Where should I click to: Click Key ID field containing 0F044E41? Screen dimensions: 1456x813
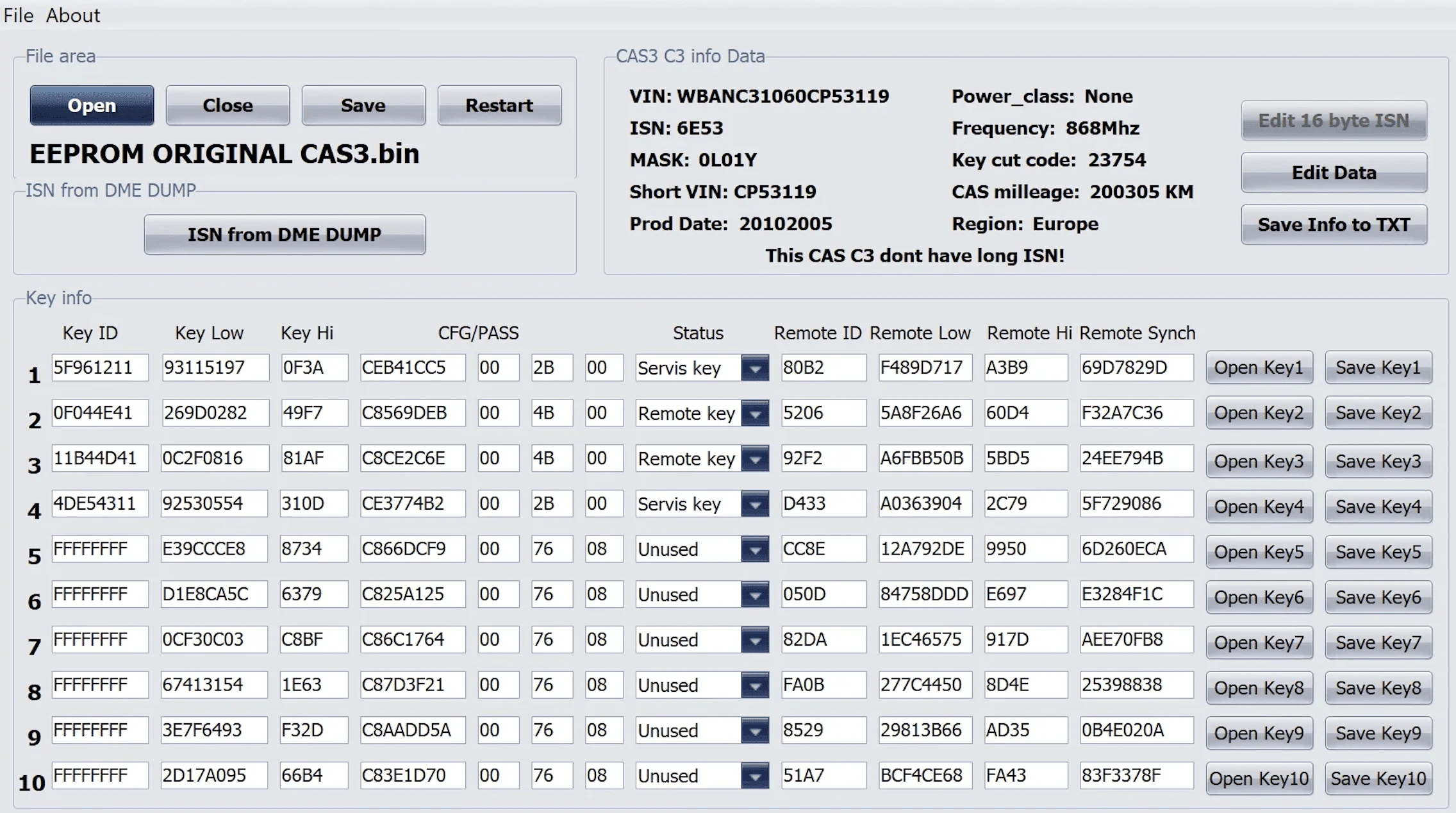[100, 413]
